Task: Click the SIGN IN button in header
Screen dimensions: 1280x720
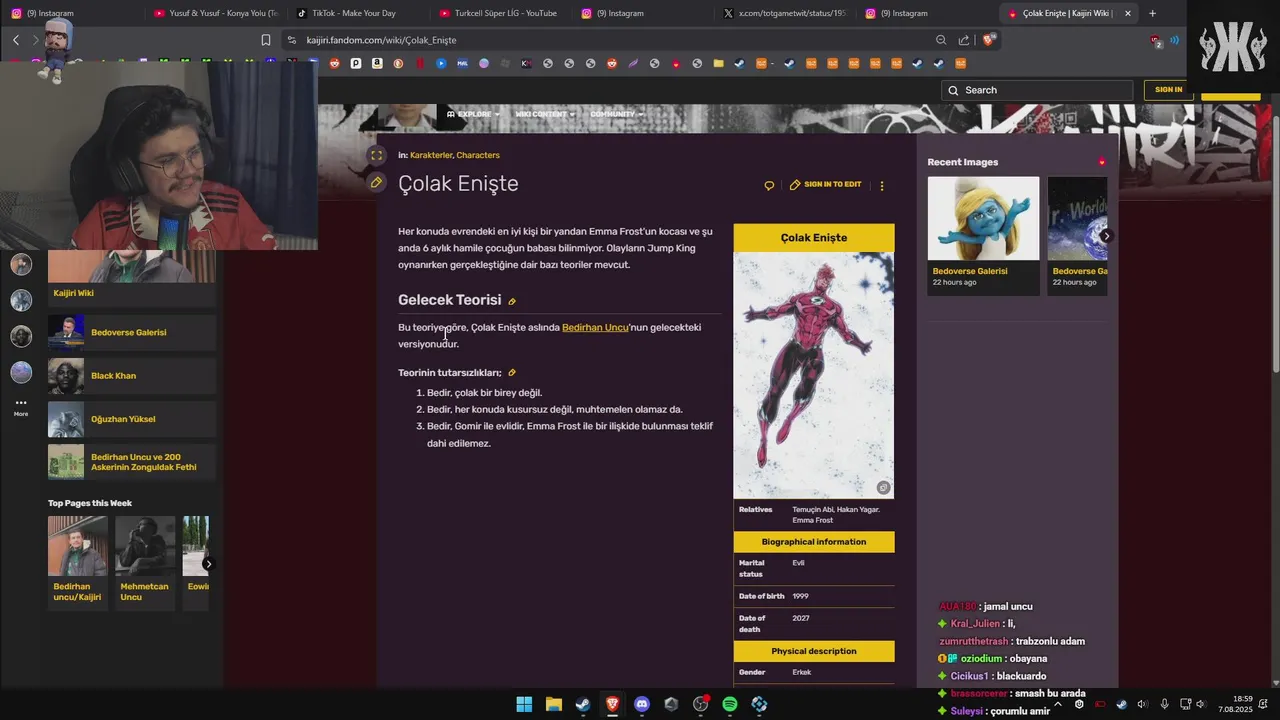Action: point(1168,90)
